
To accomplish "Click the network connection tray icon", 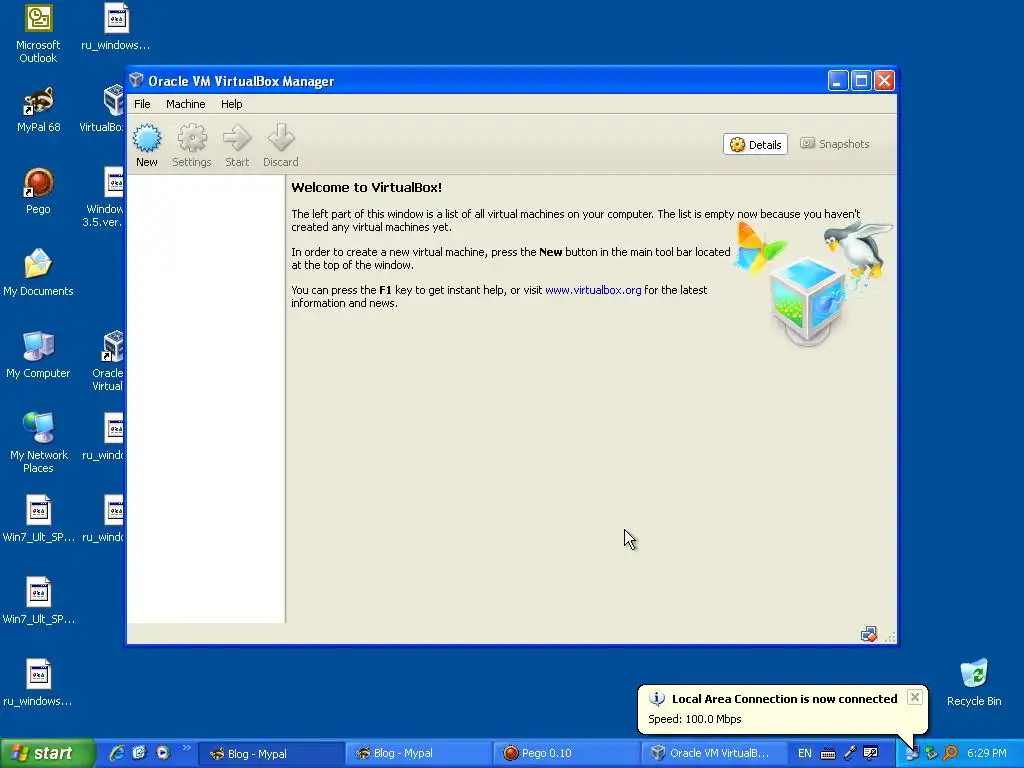I will point(912,754).
